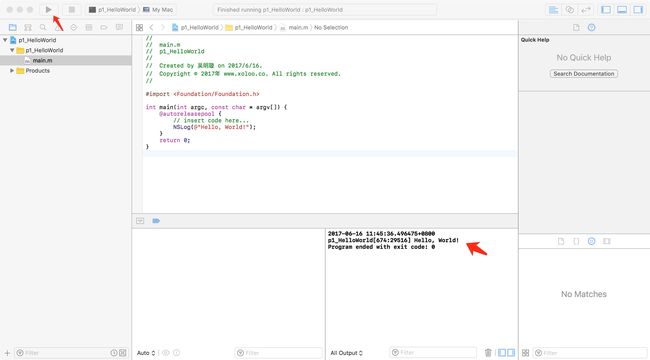Image resolution: width=650 pixels, height=360 pixels.
Task: Go back in editor history
Action: (151, 27)
